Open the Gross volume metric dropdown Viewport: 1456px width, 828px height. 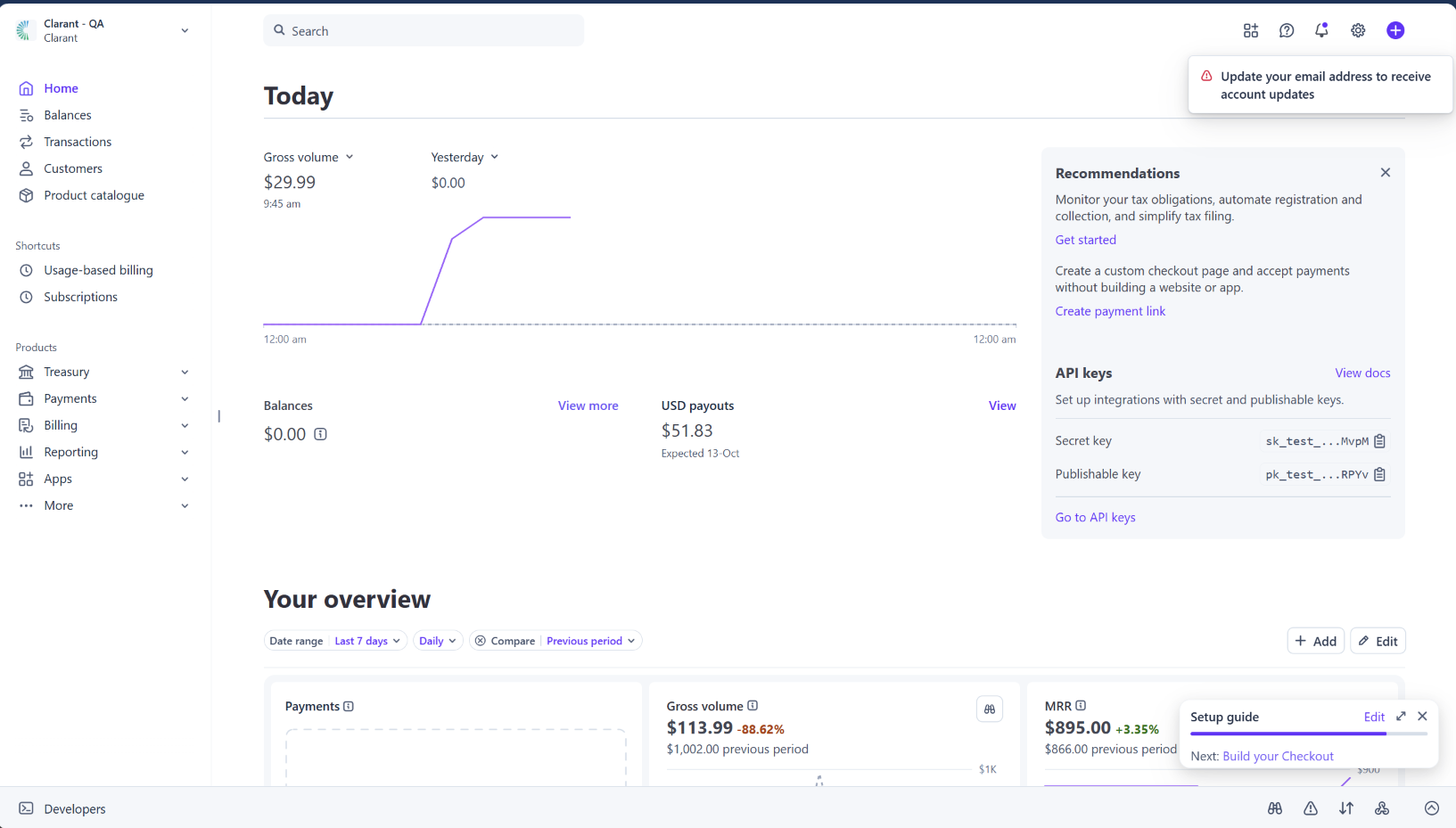tap(308, 157)
